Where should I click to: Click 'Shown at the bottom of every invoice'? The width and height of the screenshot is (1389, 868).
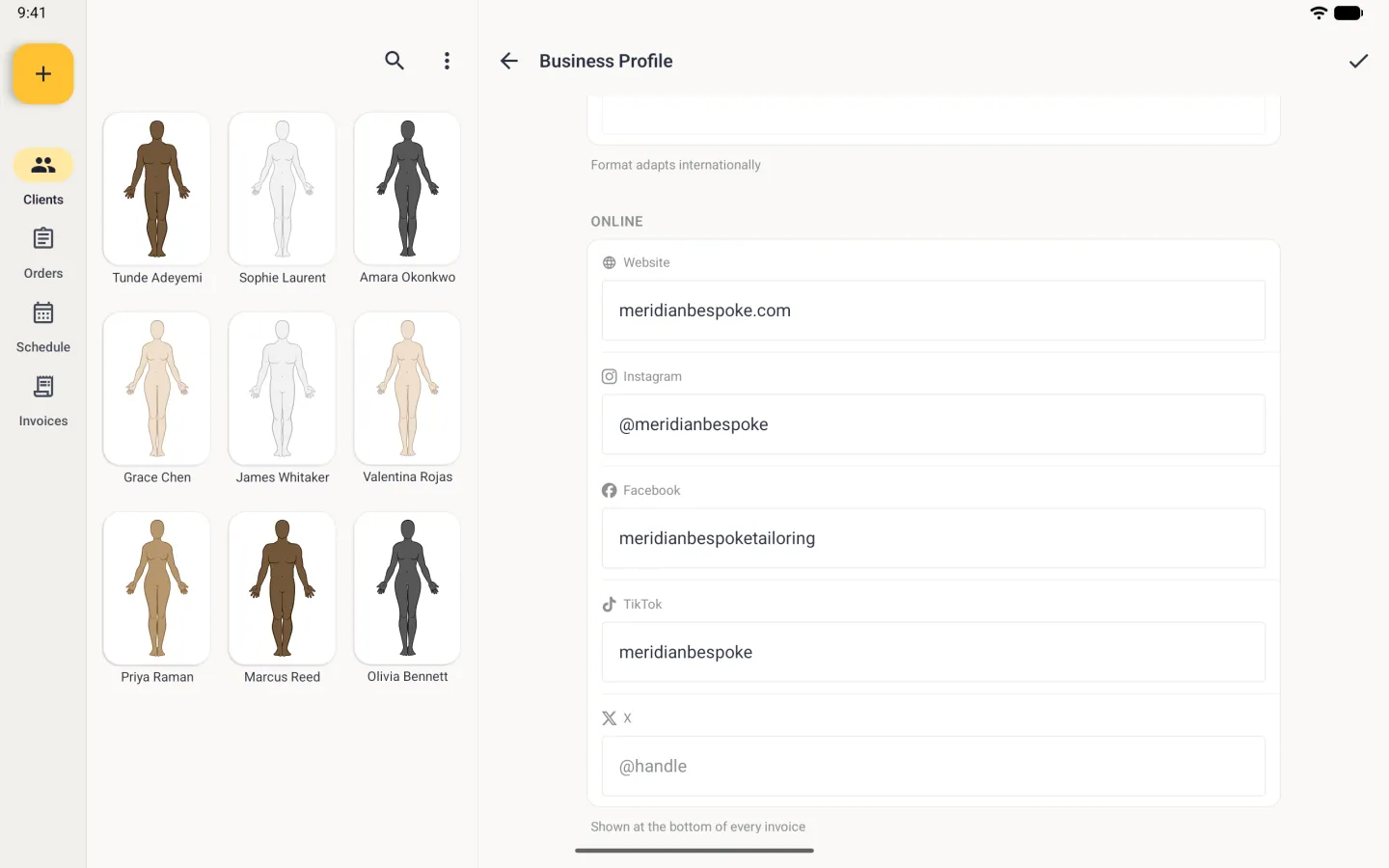697,827
